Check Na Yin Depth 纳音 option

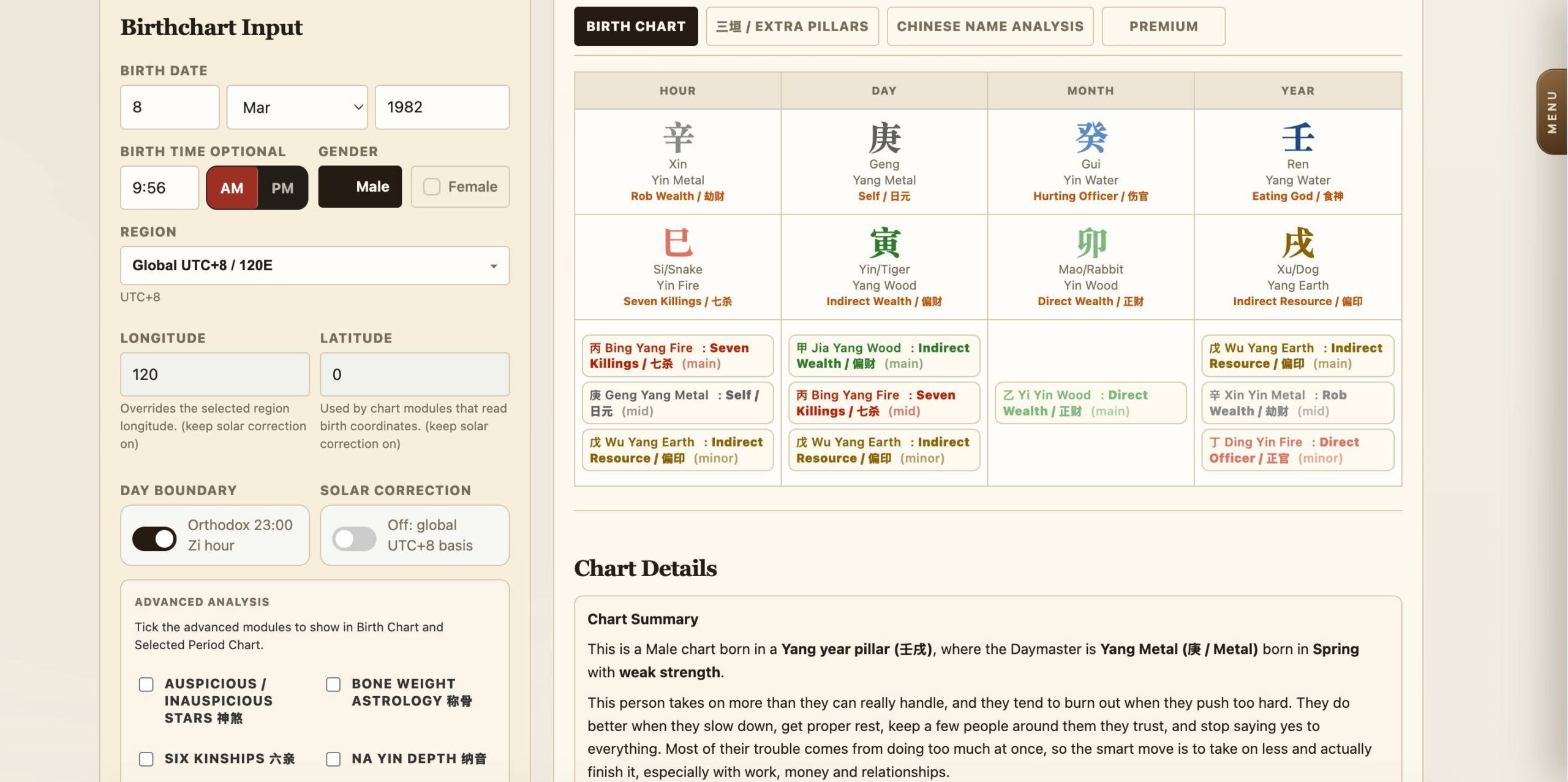tap(333, 759)
